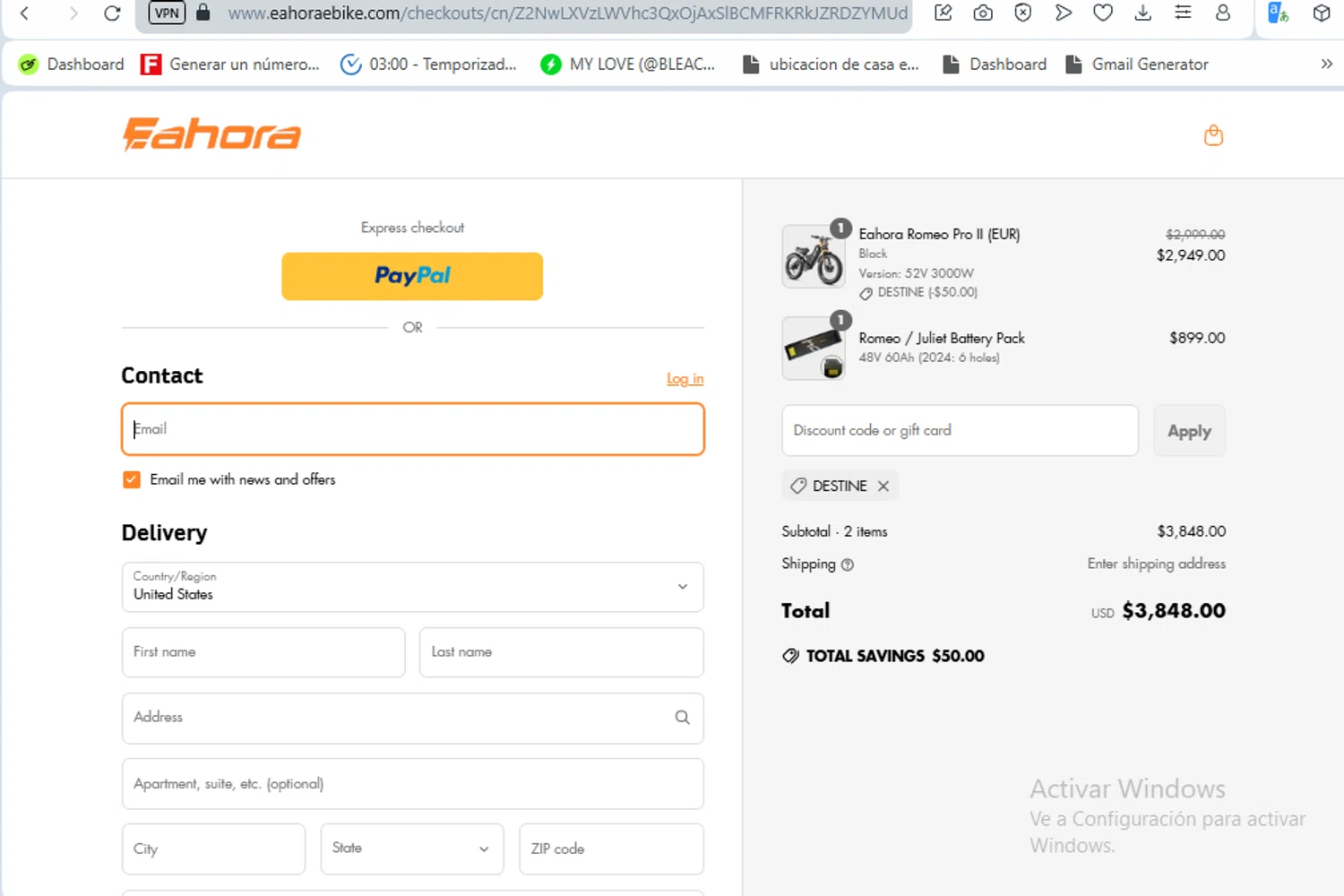Click the First name field

(263, 652)
